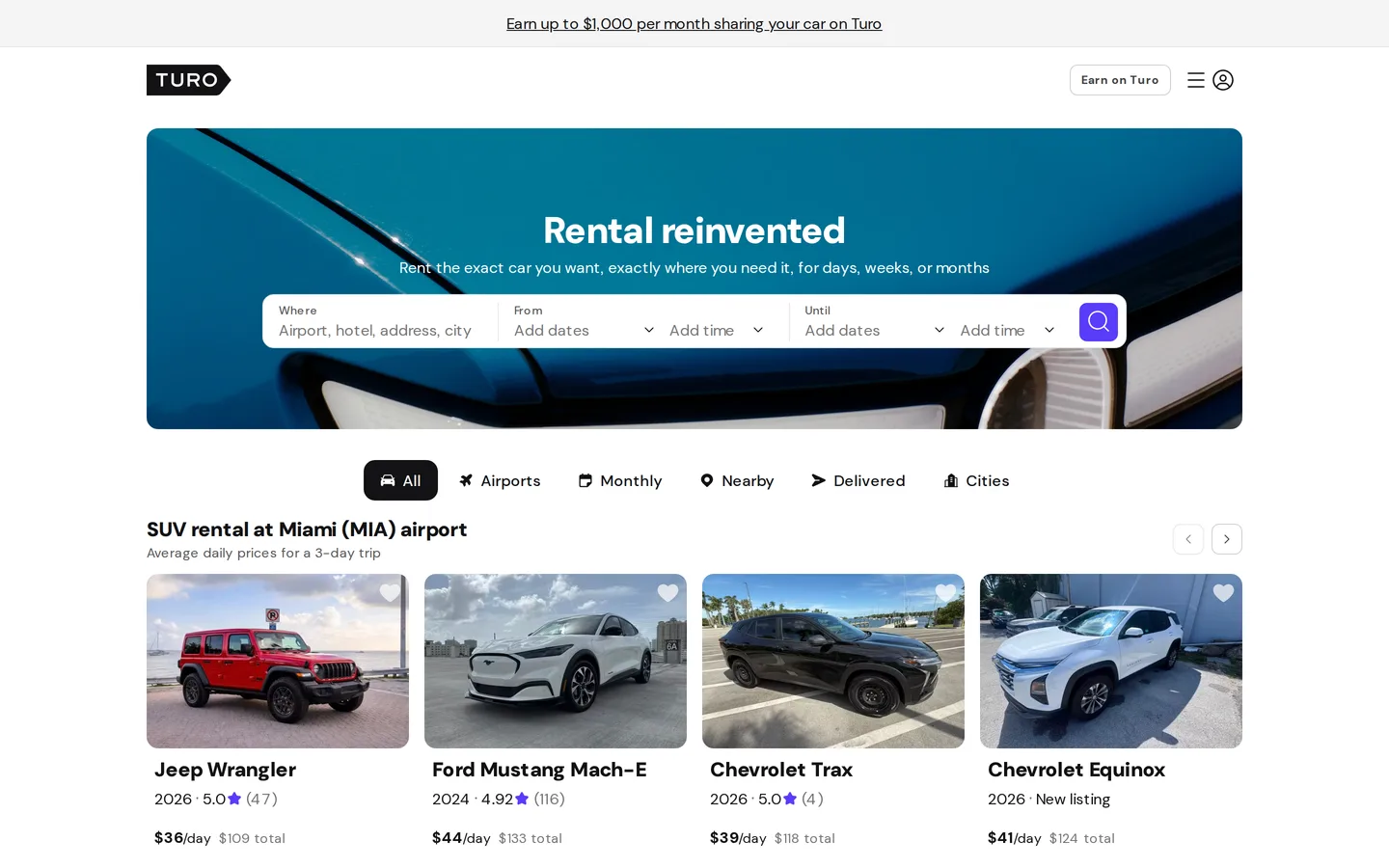Open the From Add time dropdown
This screenshot has width=1389, height=868.
(x=717, y=330)
